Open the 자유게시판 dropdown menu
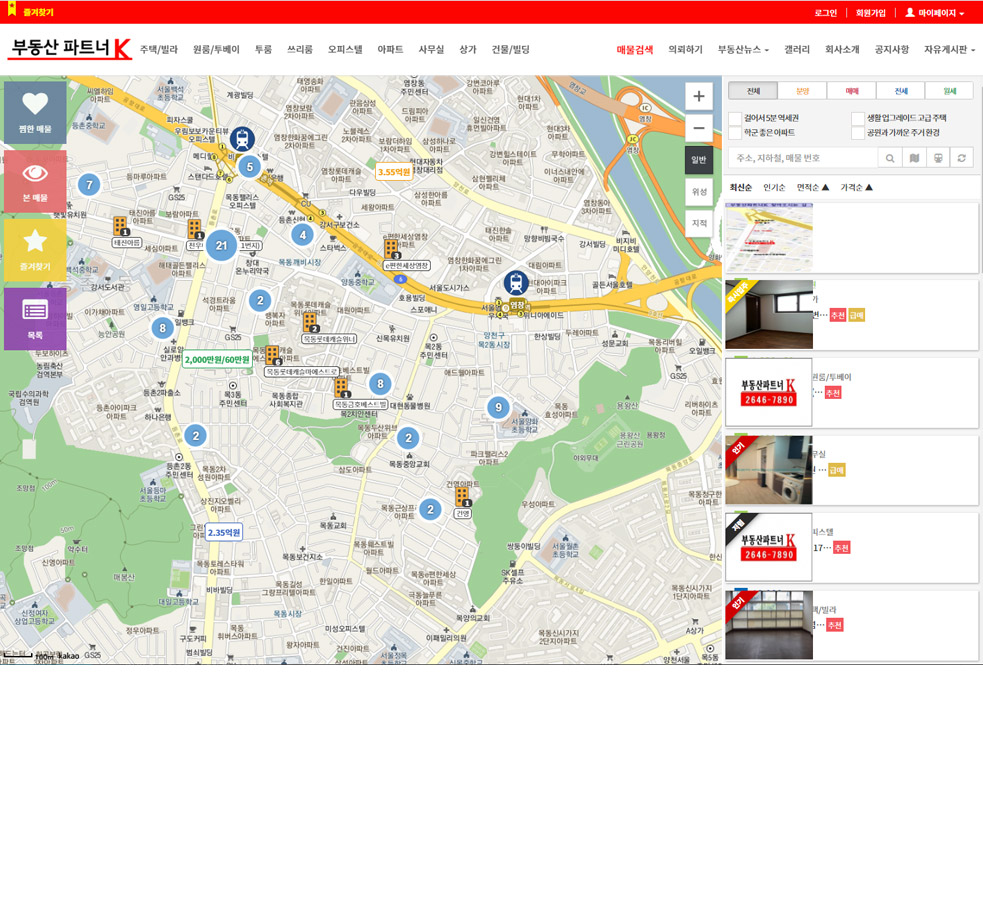This screenshot has height=900, width=983. coord(949,49)
